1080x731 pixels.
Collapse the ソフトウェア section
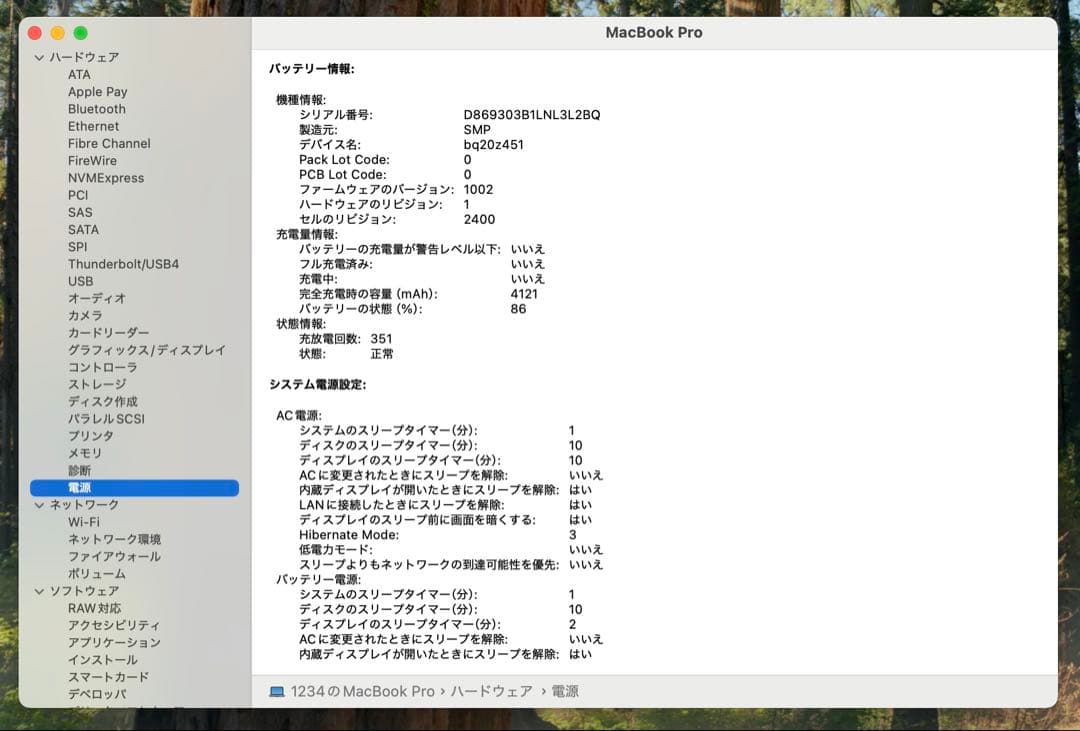coord(39,591)
